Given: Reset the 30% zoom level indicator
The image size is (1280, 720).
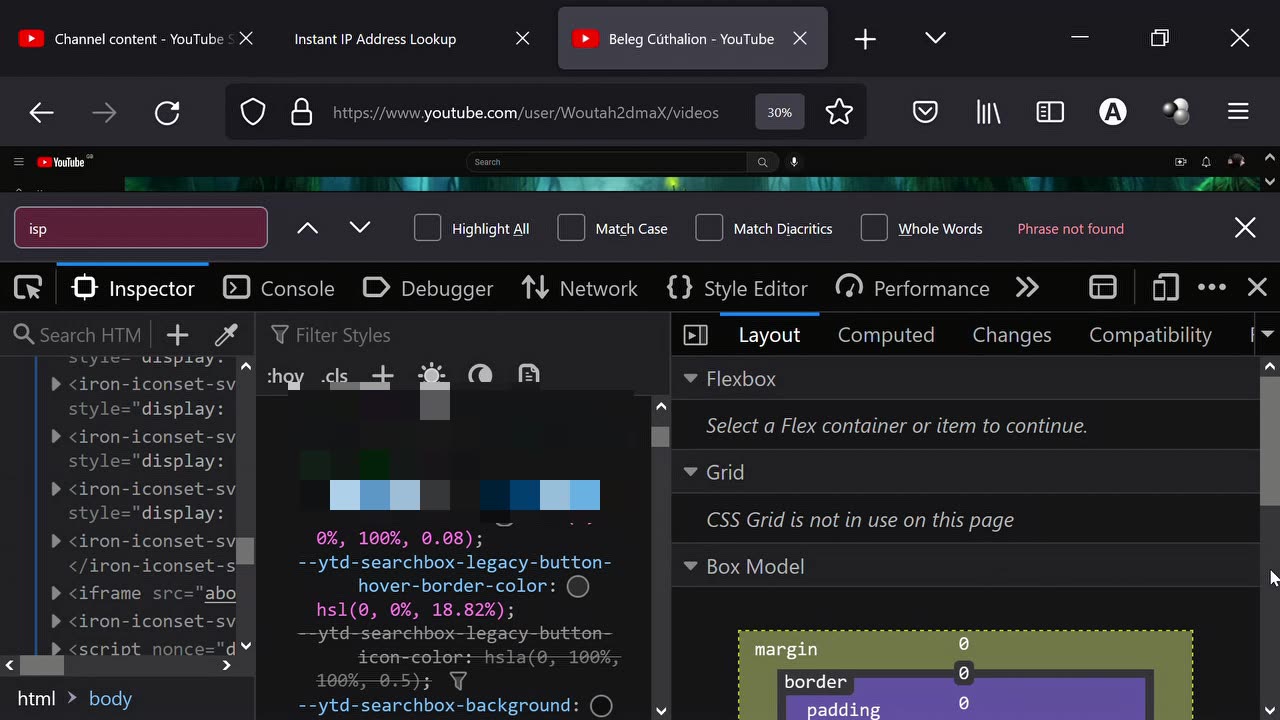Looking at the screenshot, I should pyautogui.click(x=779, y=112).
